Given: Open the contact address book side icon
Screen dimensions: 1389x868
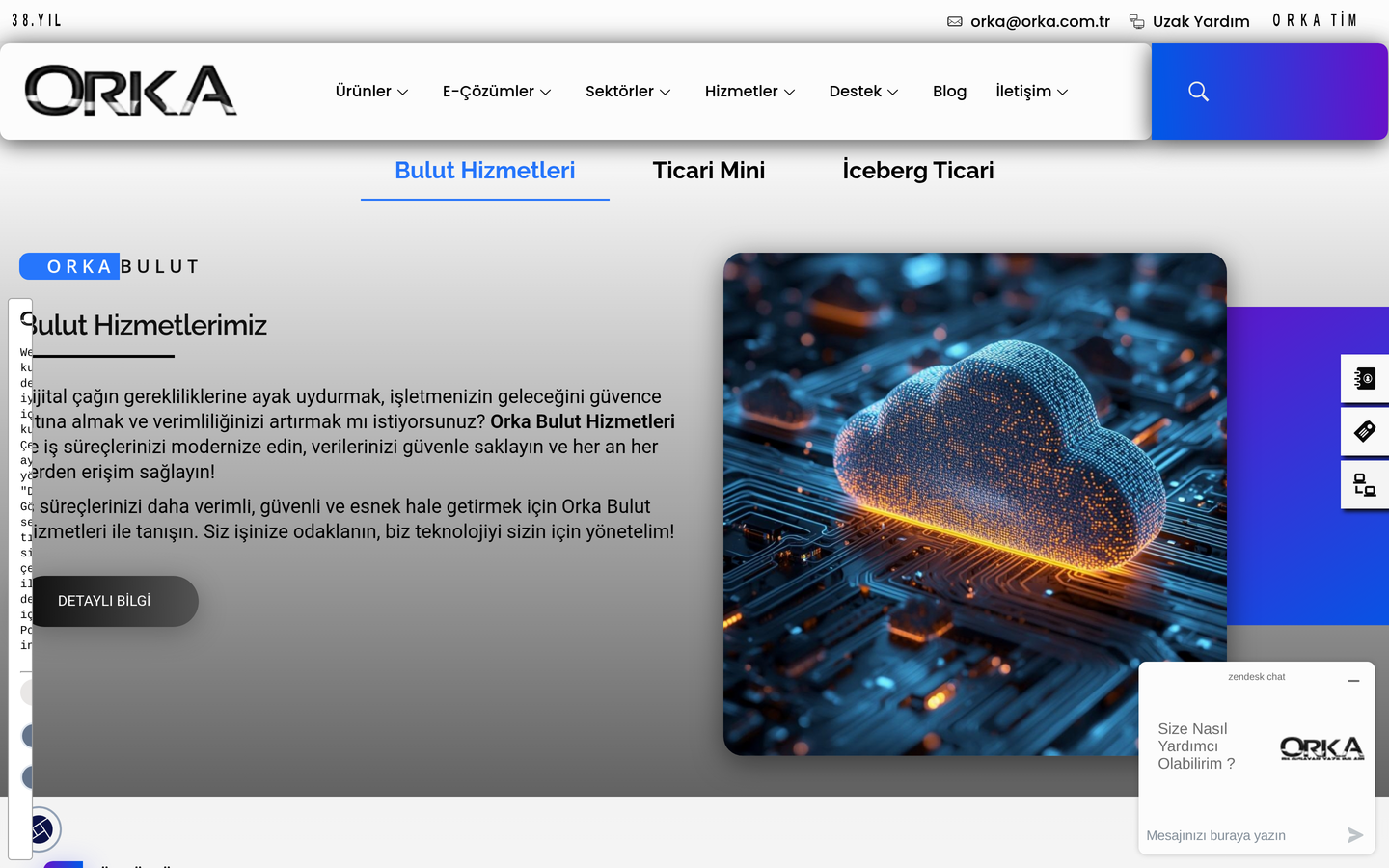Looking at the screenshot, I should (x=1365, y=379).
